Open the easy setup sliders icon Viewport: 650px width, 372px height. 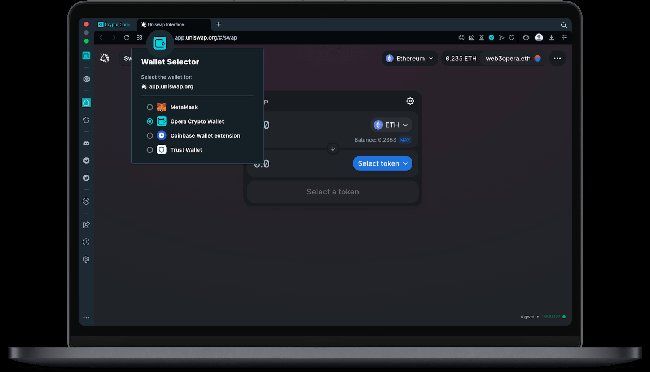pos(564,38)
